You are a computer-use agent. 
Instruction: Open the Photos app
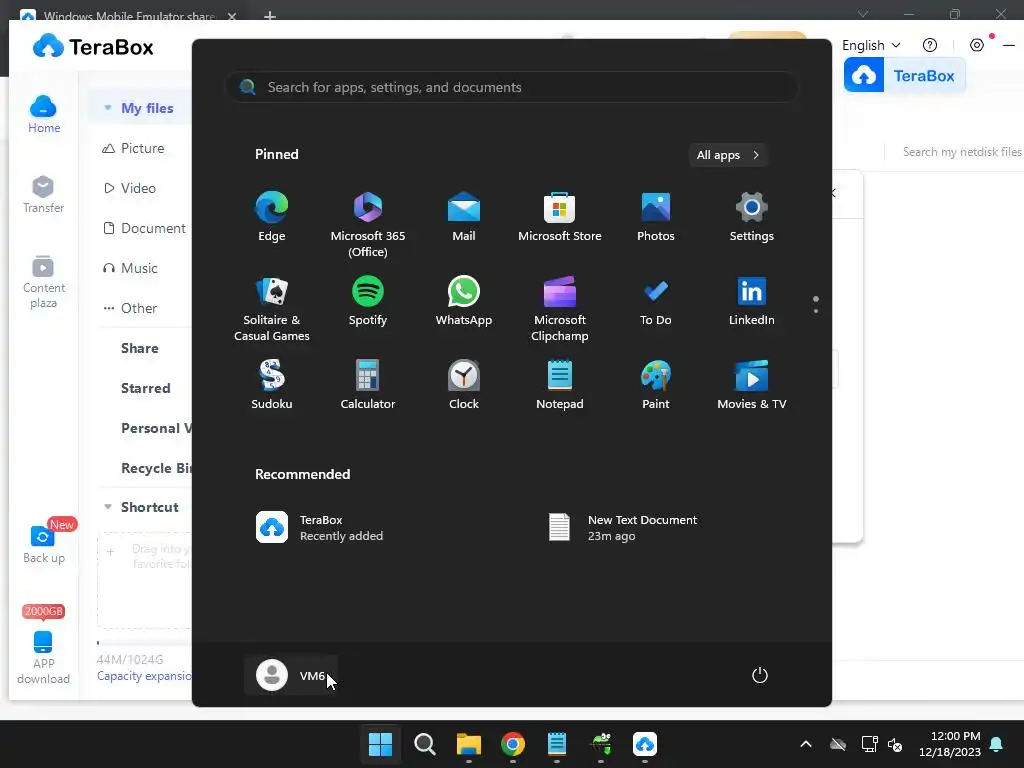click(656, 217)
